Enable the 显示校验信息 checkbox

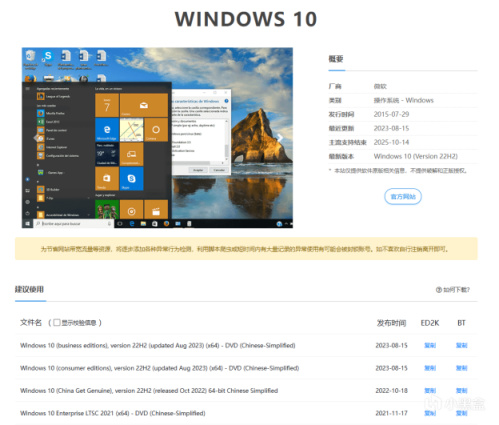click(57, 322)
